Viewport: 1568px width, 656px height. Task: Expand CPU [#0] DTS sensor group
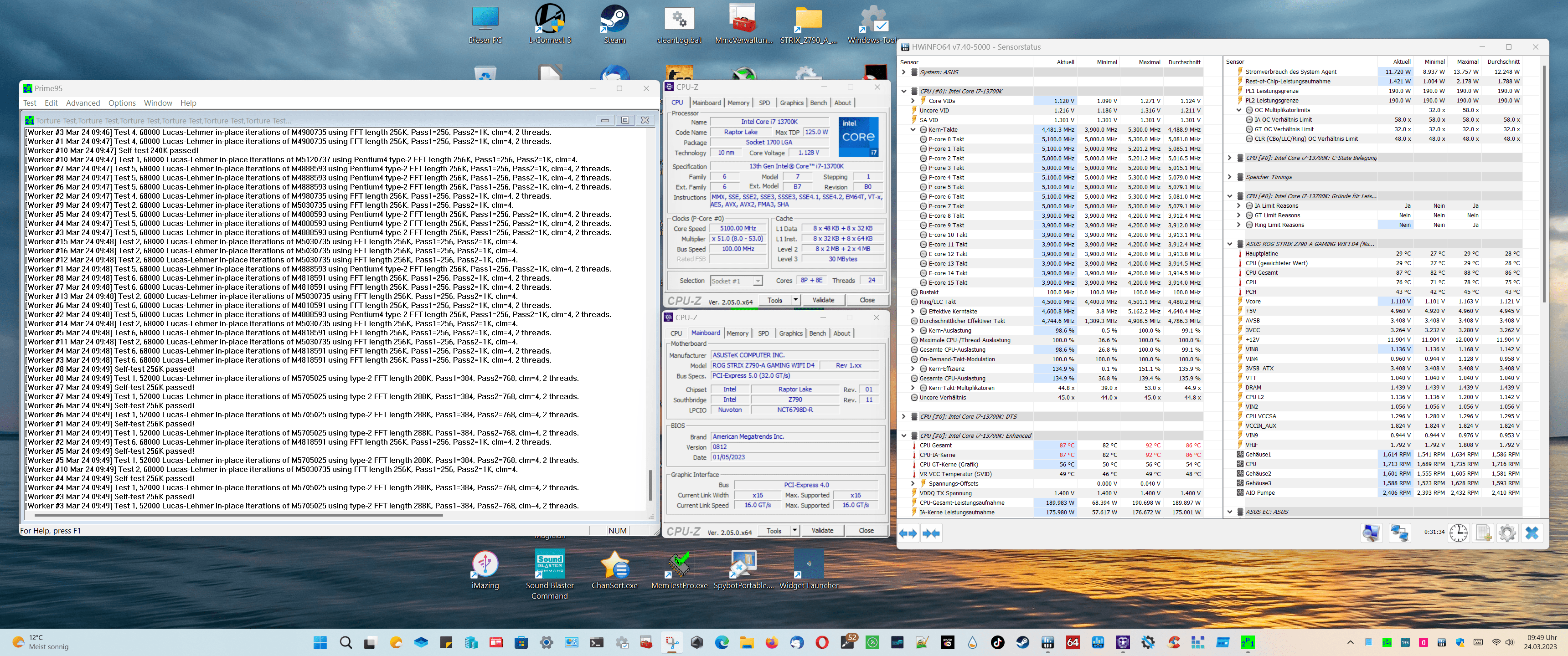[x=904, y=417]
